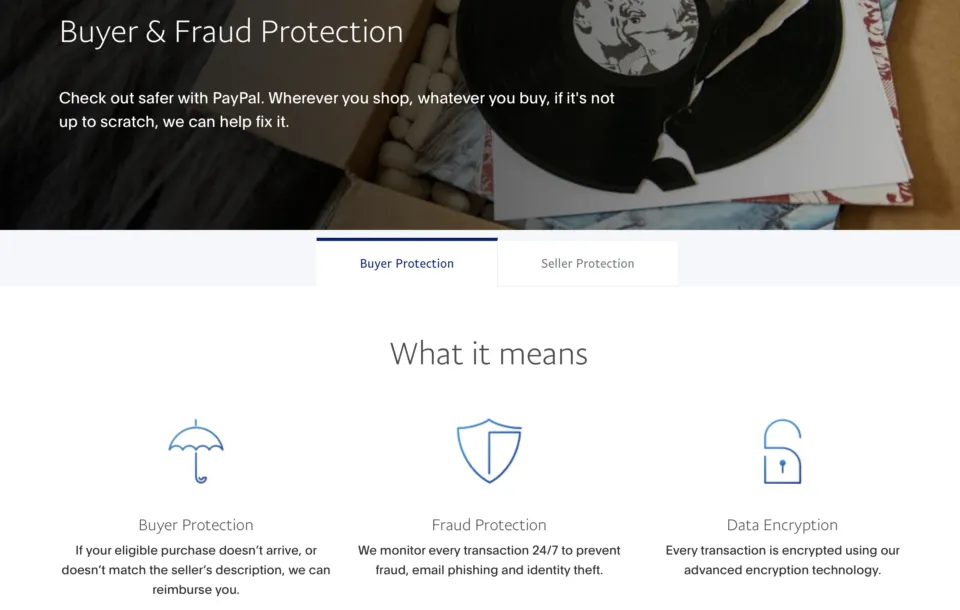Image resolution: width=960 pixels, height=610 pixels.
Task: Switch to the Seller Protection tab
Action: (587, 263)
